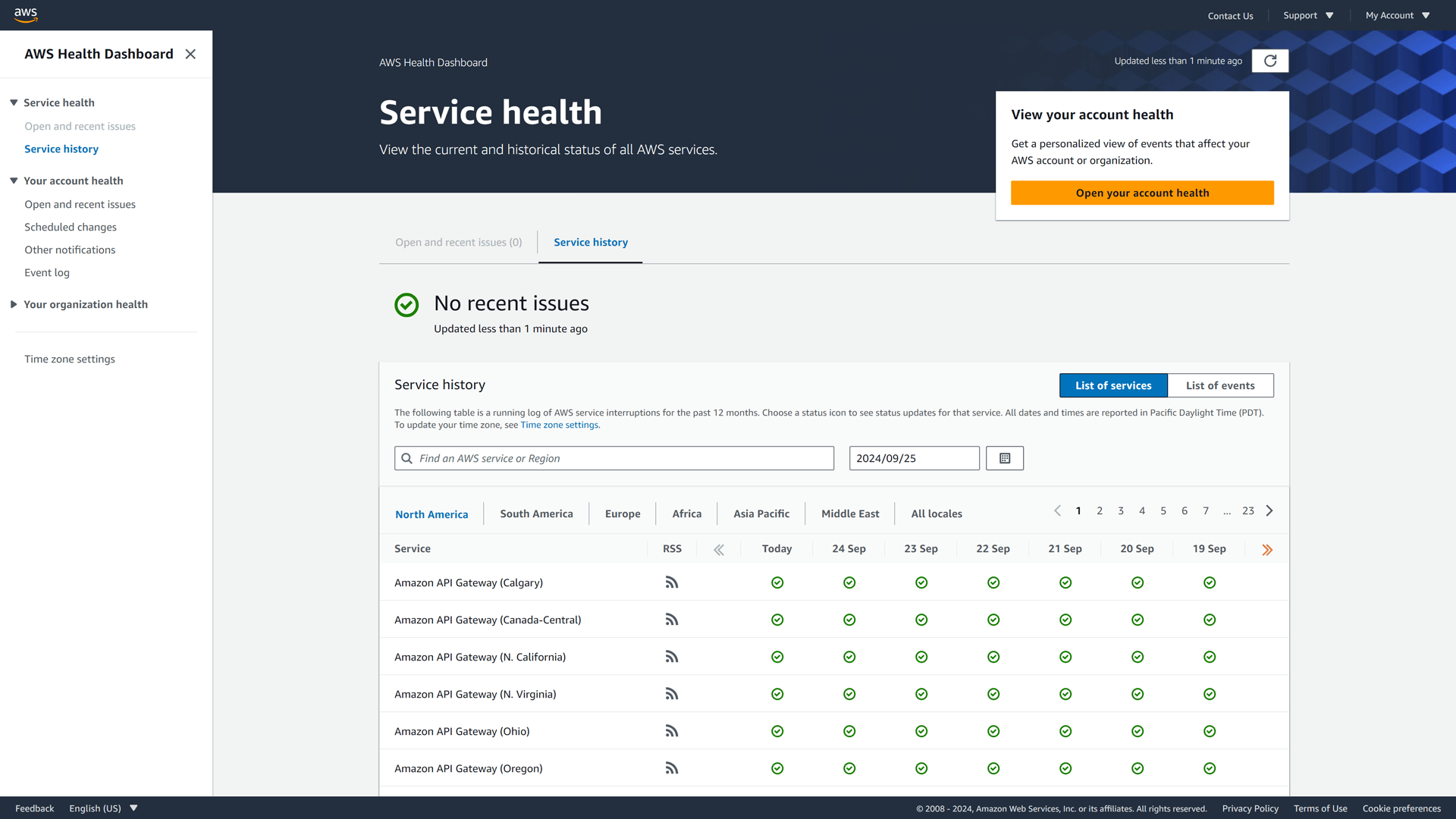Viewport: 1456px width, 819px height.
Task: Switch view to List of events
Action: point(1220,385)
